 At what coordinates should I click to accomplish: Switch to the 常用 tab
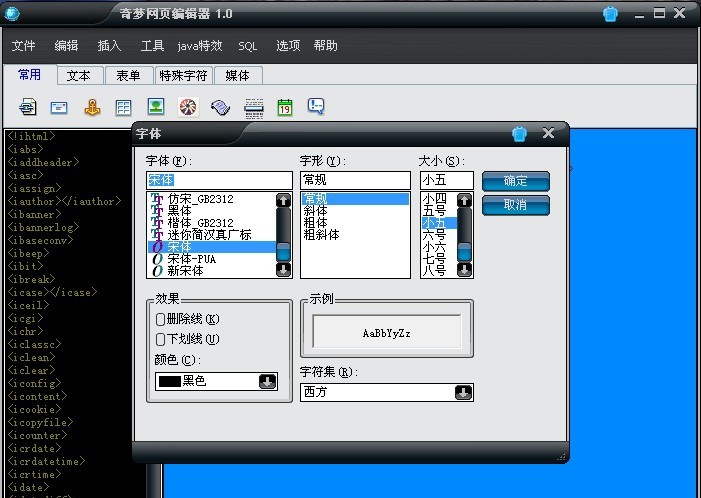pos(30,75)
